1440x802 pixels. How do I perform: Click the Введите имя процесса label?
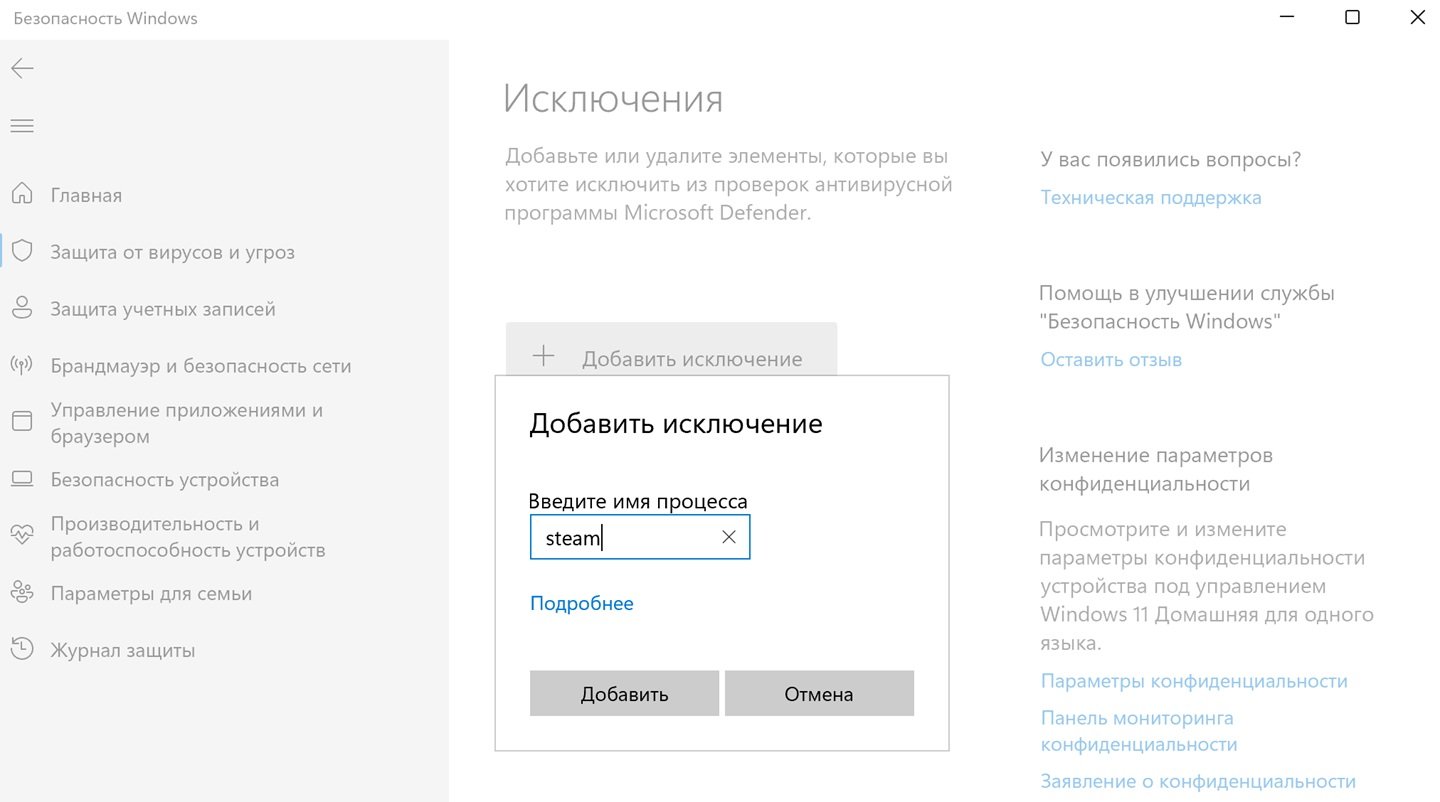pos(638,501)
